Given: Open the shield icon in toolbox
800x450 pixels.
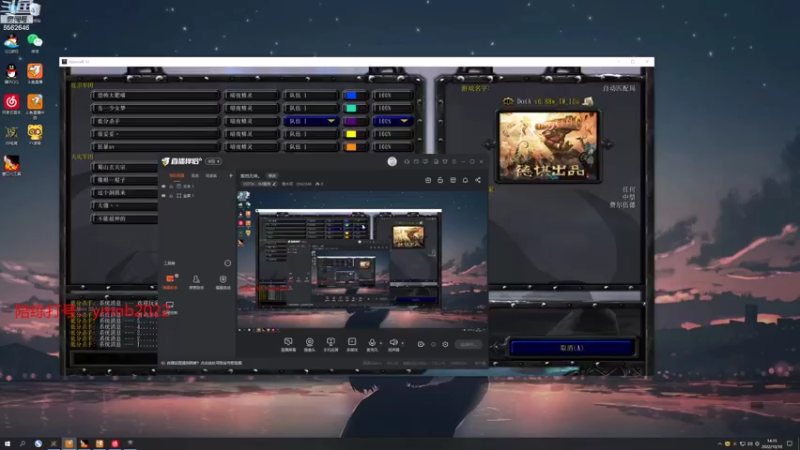Looking at the screenshot, I should point(223,279).
